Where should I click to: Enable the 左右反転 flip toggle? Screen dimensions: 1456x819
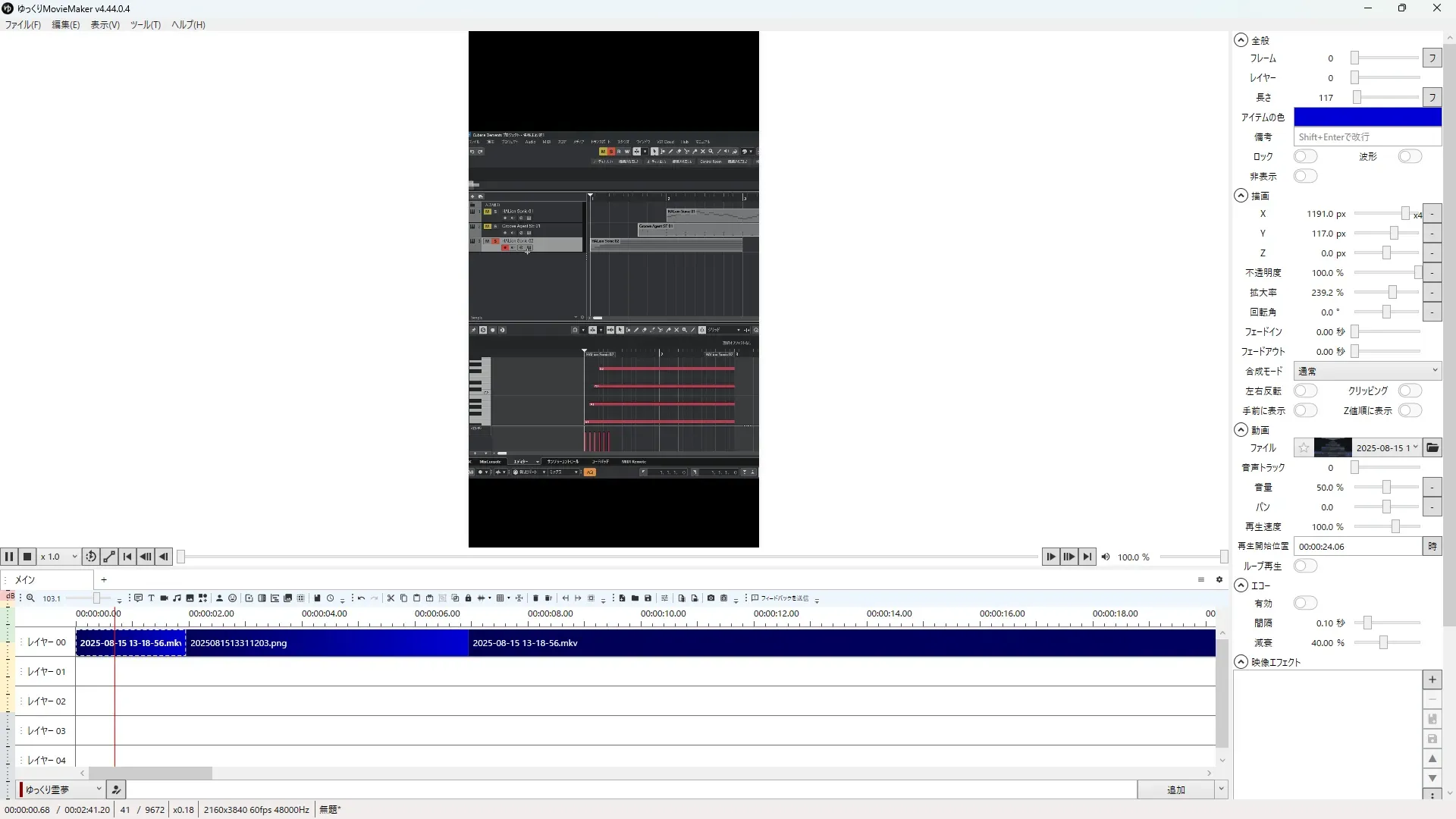1305,391
